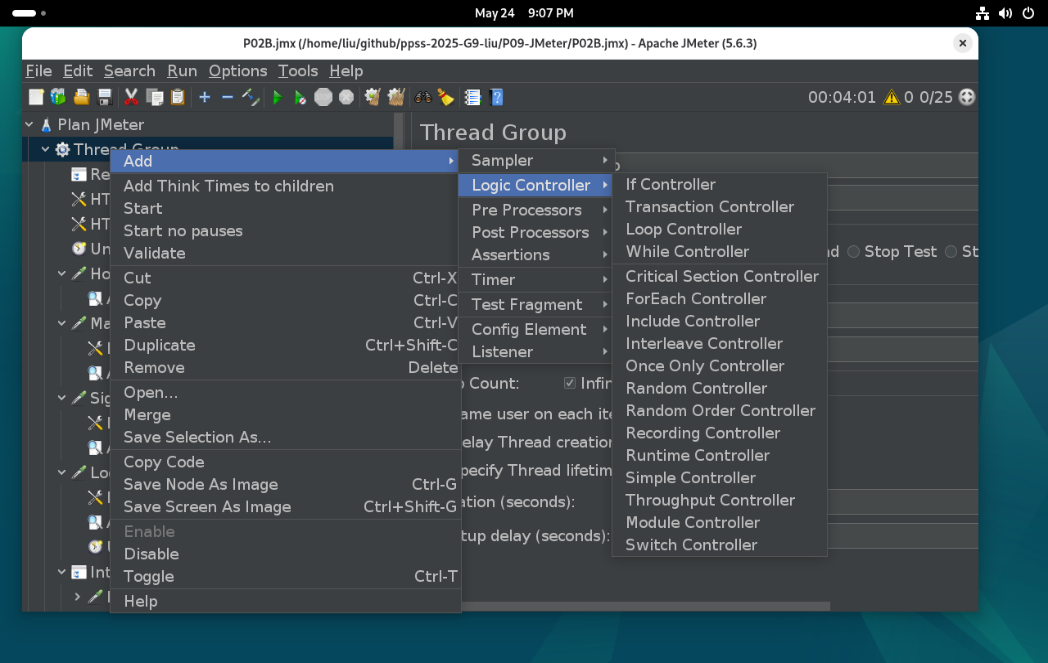Open the volume icon in top bar
This screenshot has width=1048, height=663.
pyautogui.click(x=1005, y=13)
